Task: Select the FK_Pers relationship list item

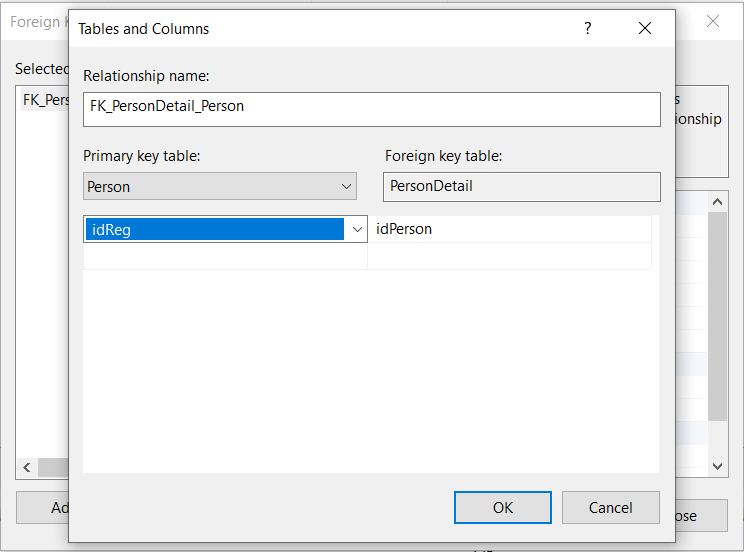Action: point(45,101)
